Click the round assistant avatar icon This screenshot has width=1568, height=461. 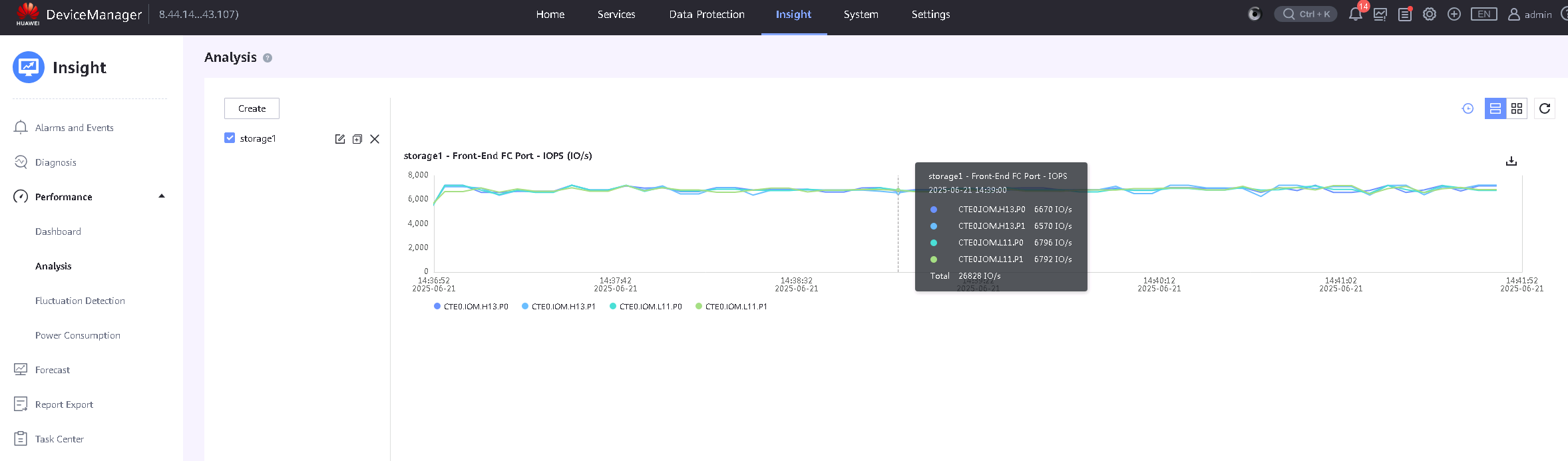pos(1255,14)
